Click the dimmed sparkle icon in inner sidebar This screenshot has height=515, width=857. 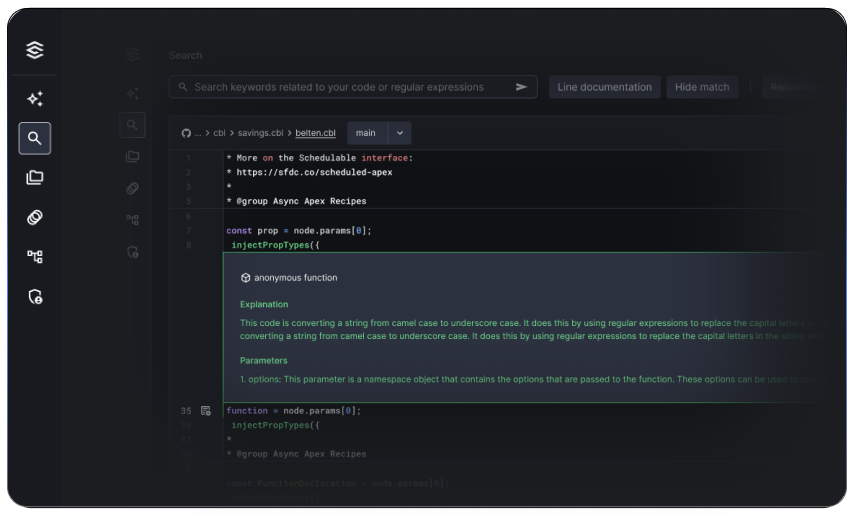pos(132,93)
